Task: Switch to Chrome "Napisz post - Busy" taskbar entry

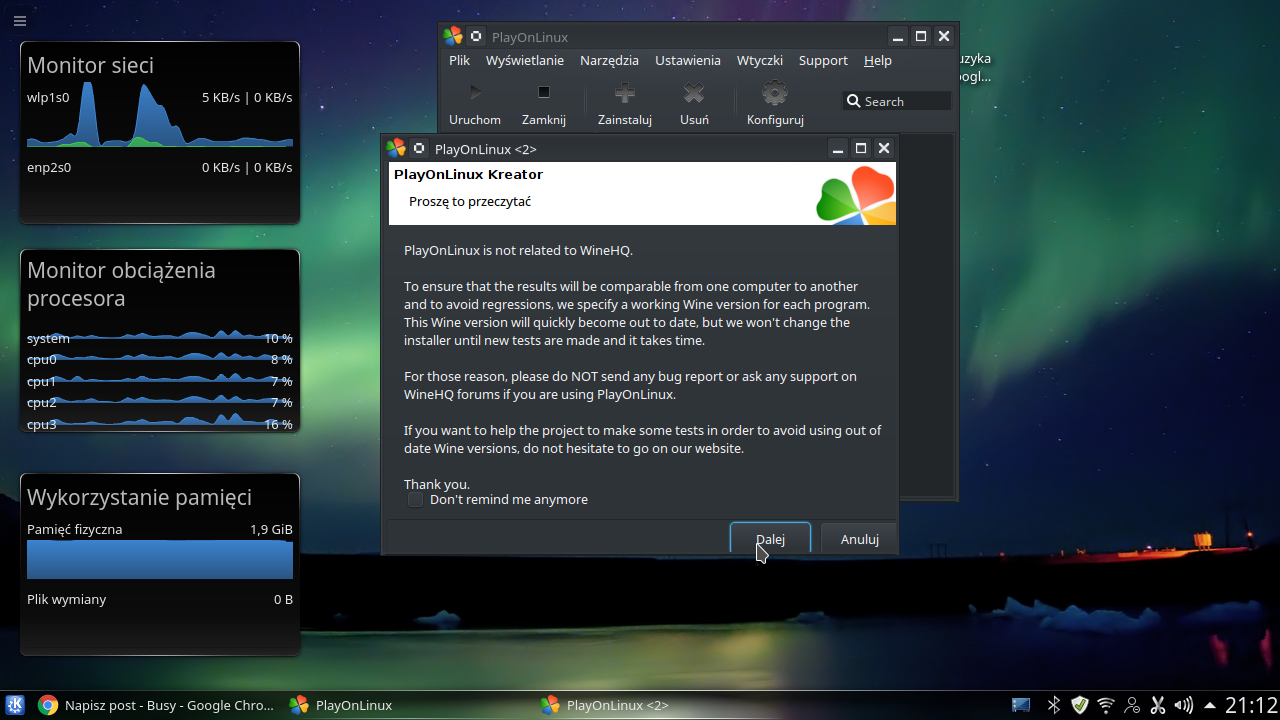Action: point(156,705)
